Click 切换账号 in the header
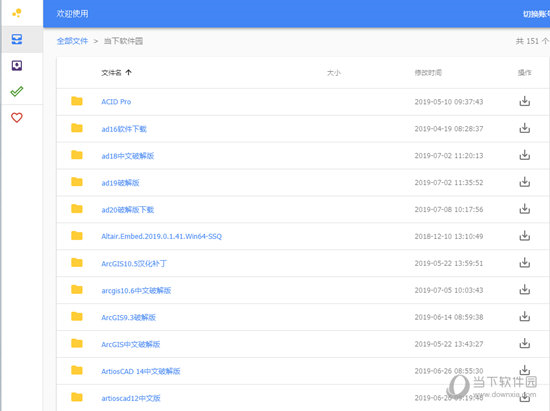This screenshot has height=411, width=550. click(536, 14)
